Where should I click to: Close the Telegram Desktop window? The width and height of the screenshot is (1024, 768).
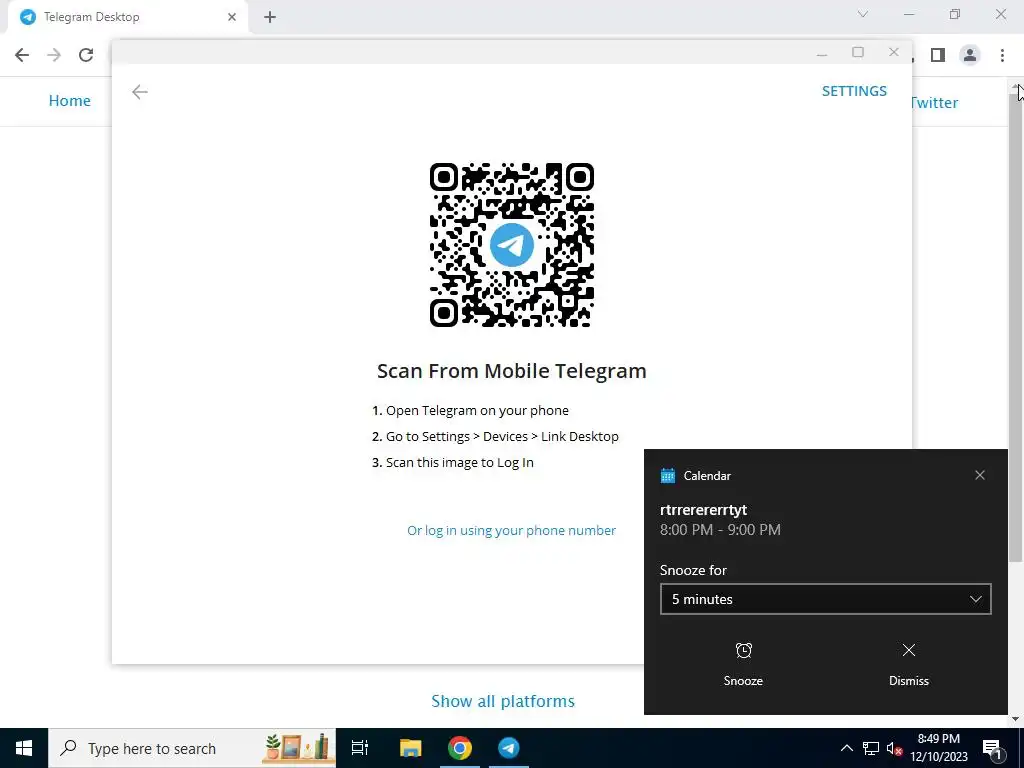(894, 52)
